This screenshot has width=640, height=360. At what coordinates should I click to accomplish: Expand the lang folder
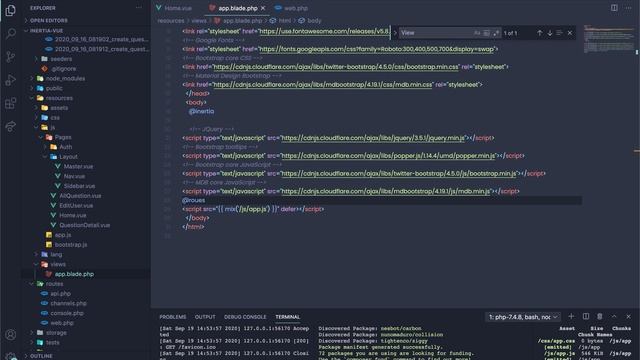[56, 254]
